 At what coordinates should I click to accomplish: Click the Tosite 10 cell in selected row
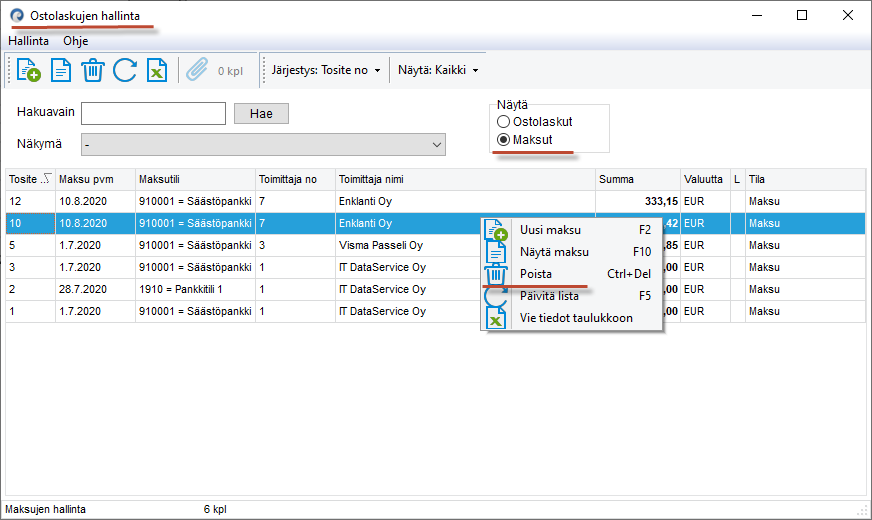[30, 223]
